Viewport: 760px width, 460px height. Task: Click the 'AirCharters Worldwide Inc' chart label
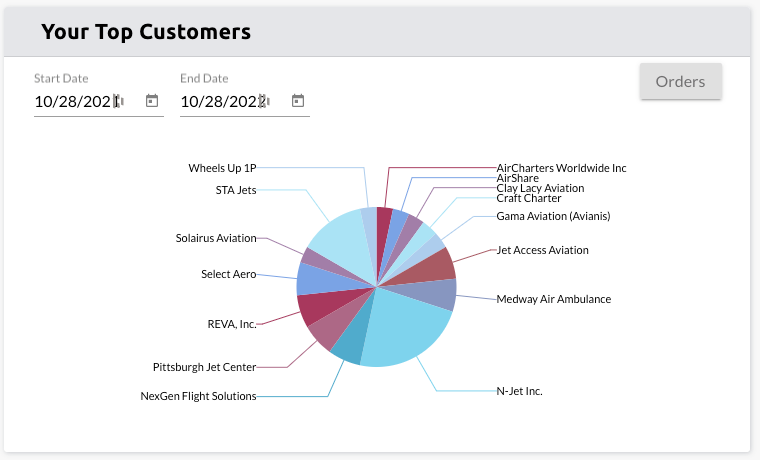(561, 168)
